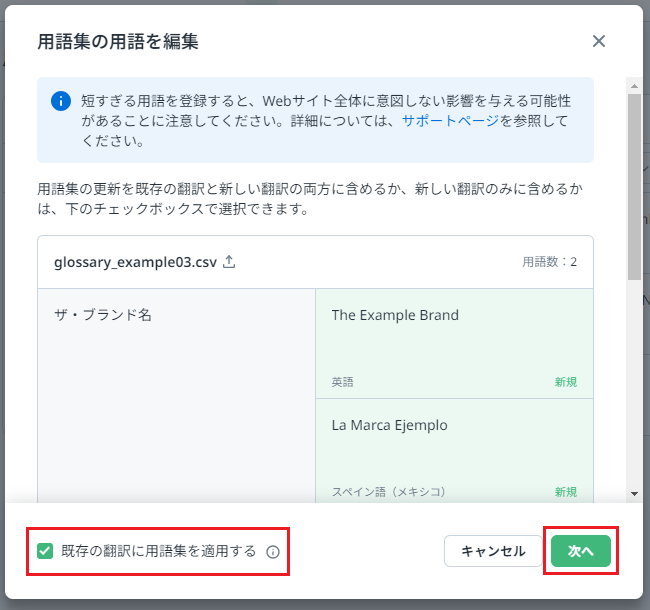Click the 新規 badge in the Spanish row
650x610 pixels.
pos(566,492)
